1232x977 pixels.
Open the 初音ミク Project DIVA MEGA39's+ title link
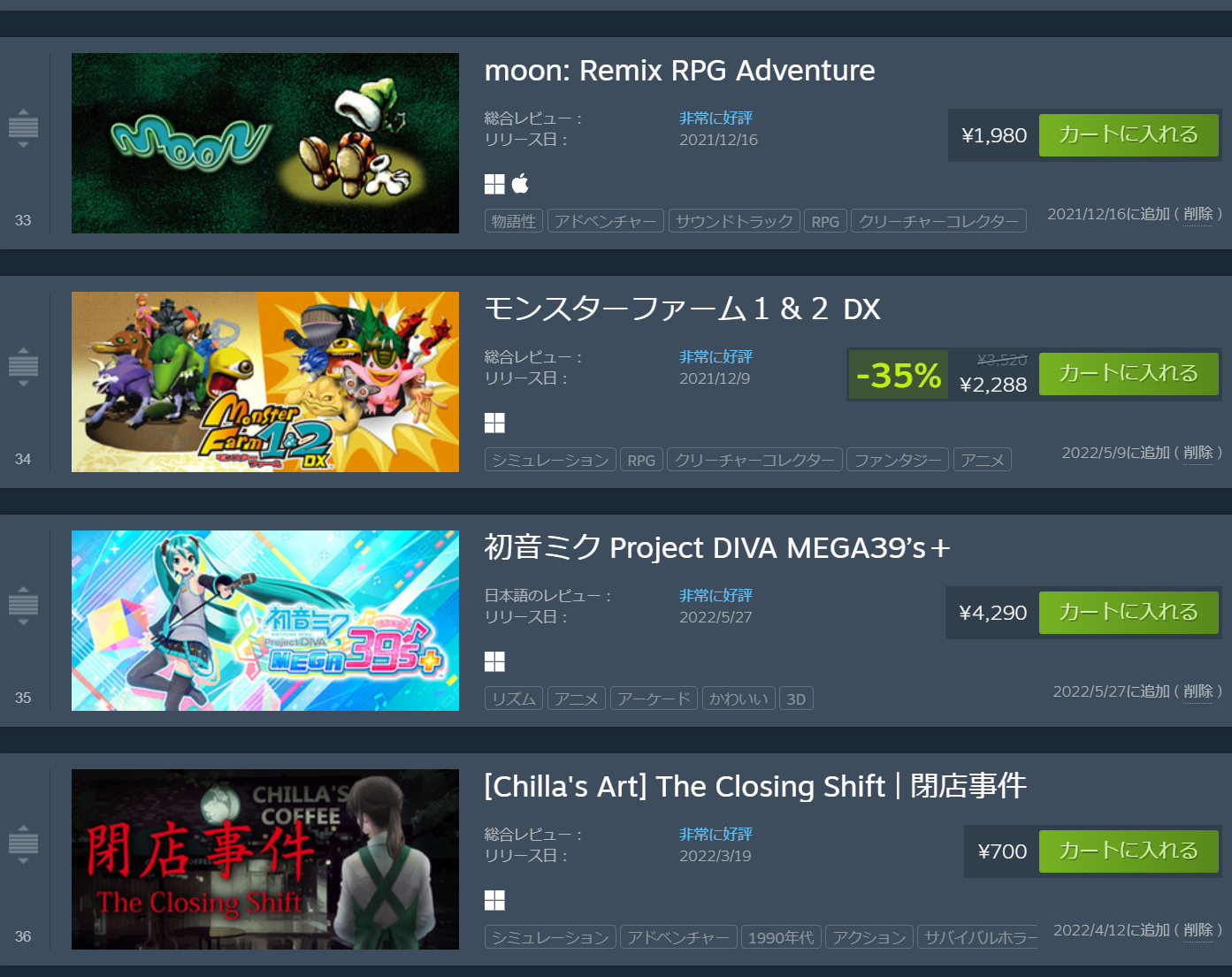717,548
